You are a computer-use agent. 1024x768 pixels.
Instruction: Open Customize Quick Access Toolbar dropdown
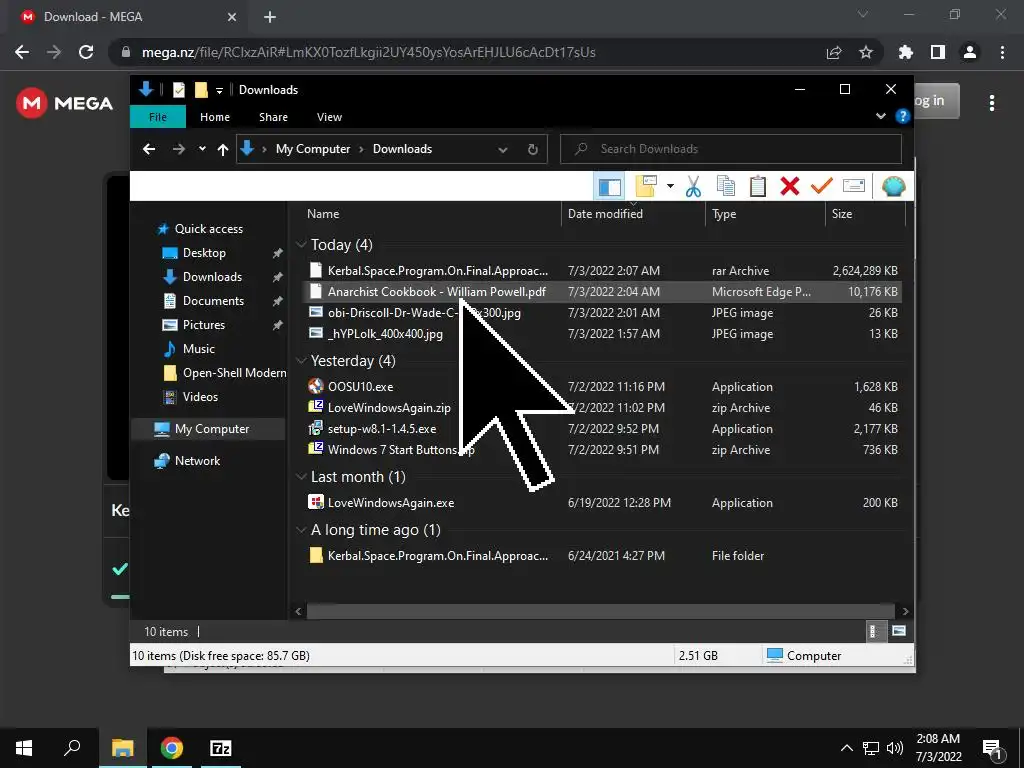click(219, 90)
